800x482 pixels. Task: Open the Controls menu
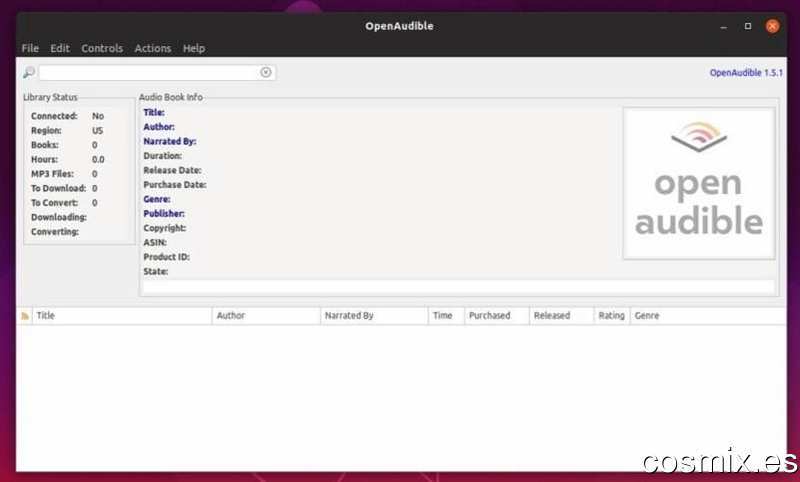point(102,48)
